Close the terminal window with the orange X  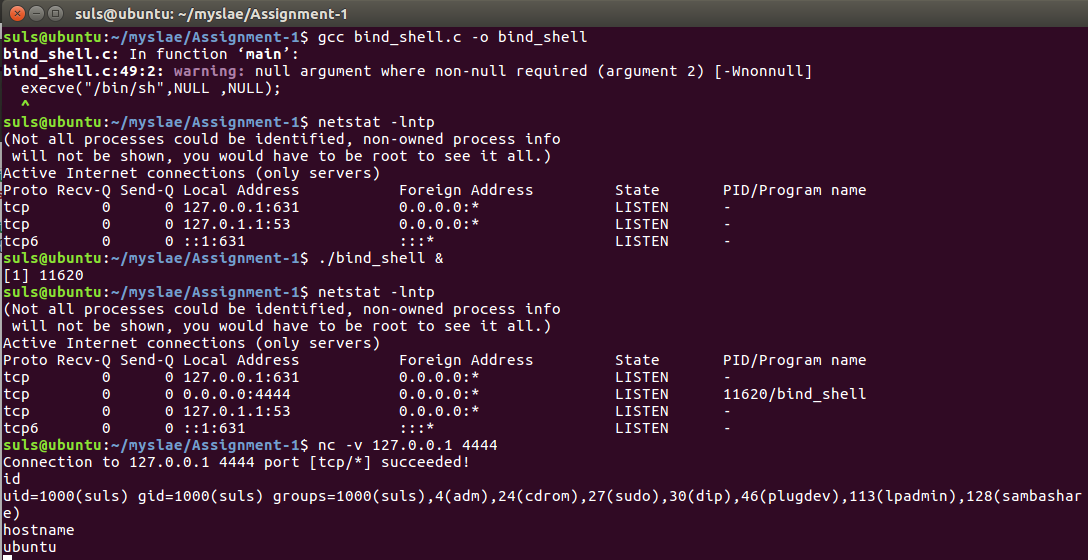point(17,13)
